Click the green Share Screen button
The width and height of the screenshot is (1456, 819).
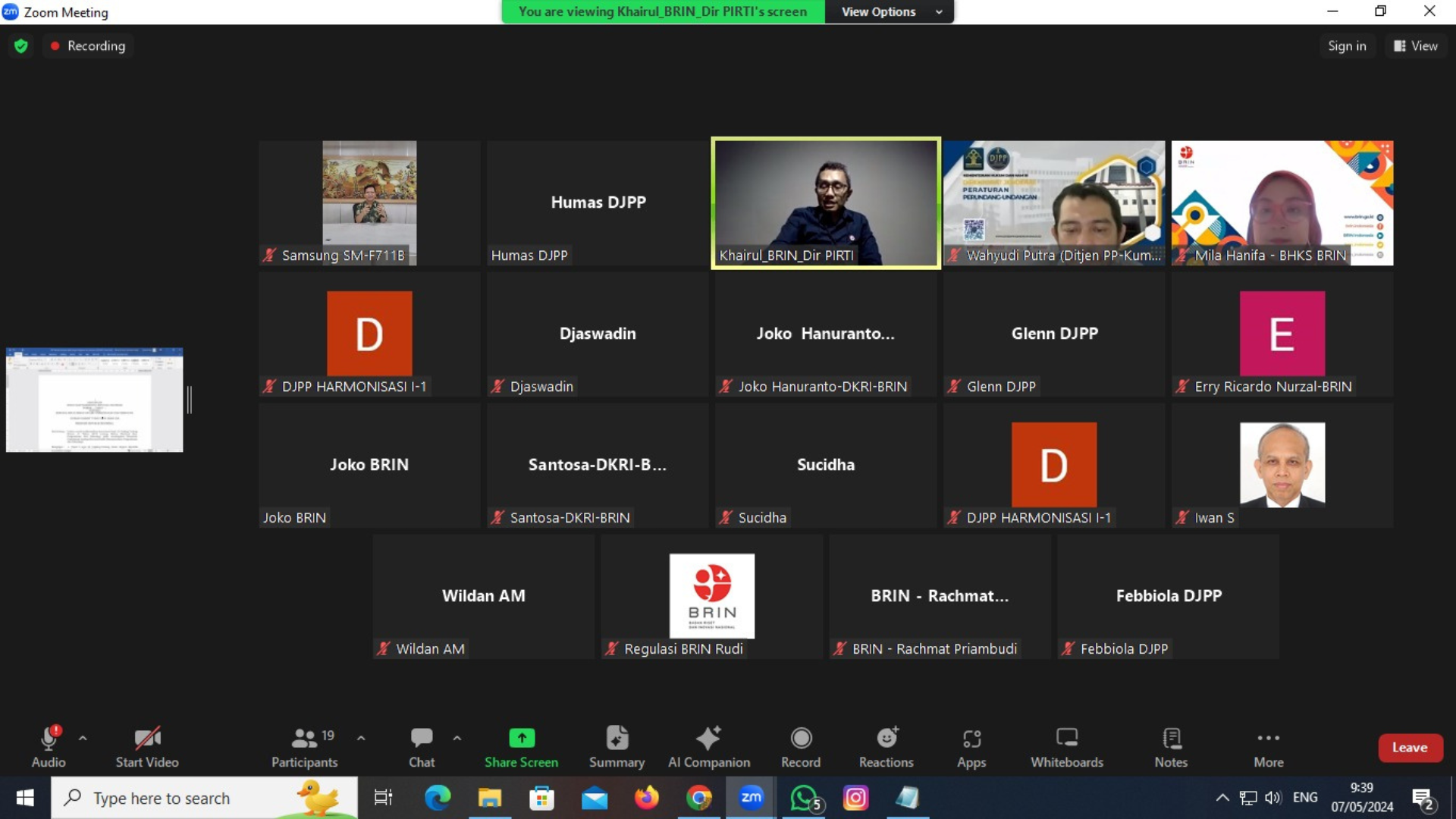click(x=522, y=747)
